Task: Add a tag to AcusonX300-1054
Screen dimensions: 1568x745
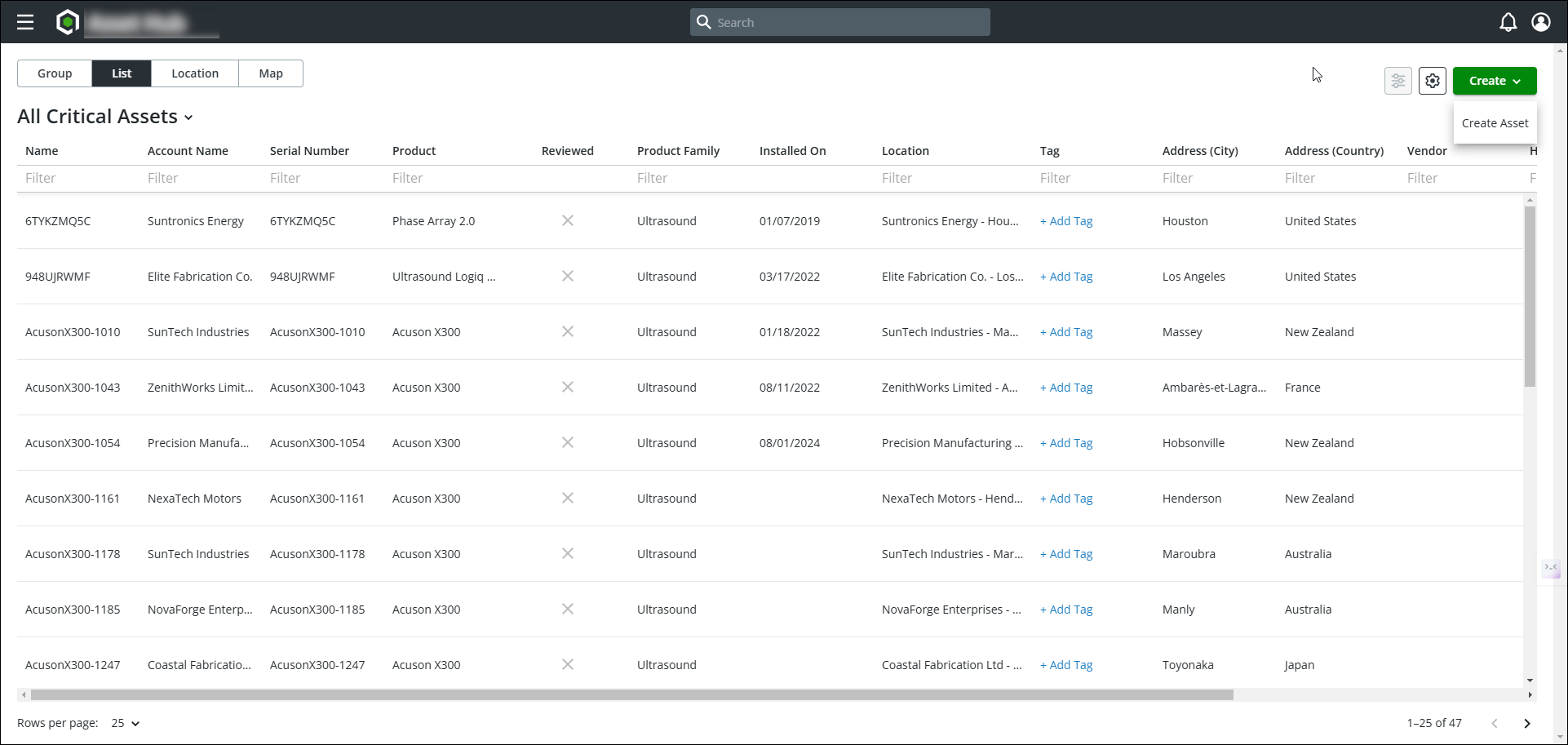Action: [1066, 443]
